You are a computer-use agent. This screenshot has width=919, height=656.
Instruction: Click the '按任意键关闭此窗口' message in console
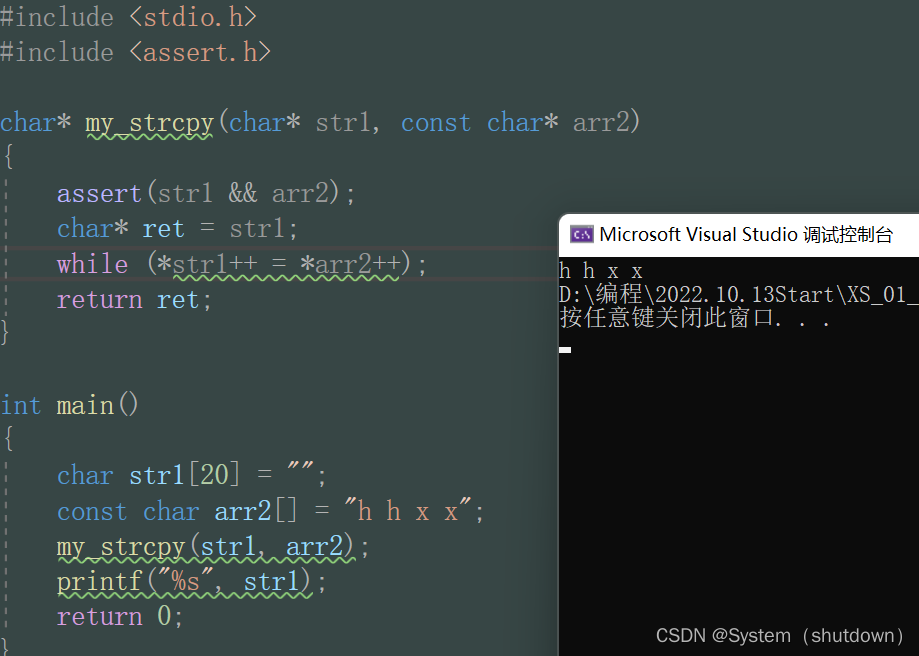point(695,318)
